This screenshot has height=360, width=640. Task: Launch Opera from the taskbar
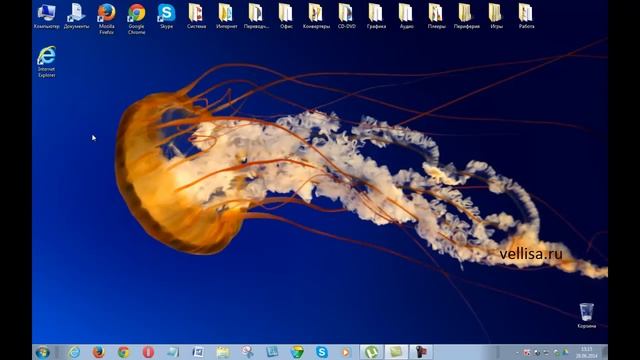[148, 352]
